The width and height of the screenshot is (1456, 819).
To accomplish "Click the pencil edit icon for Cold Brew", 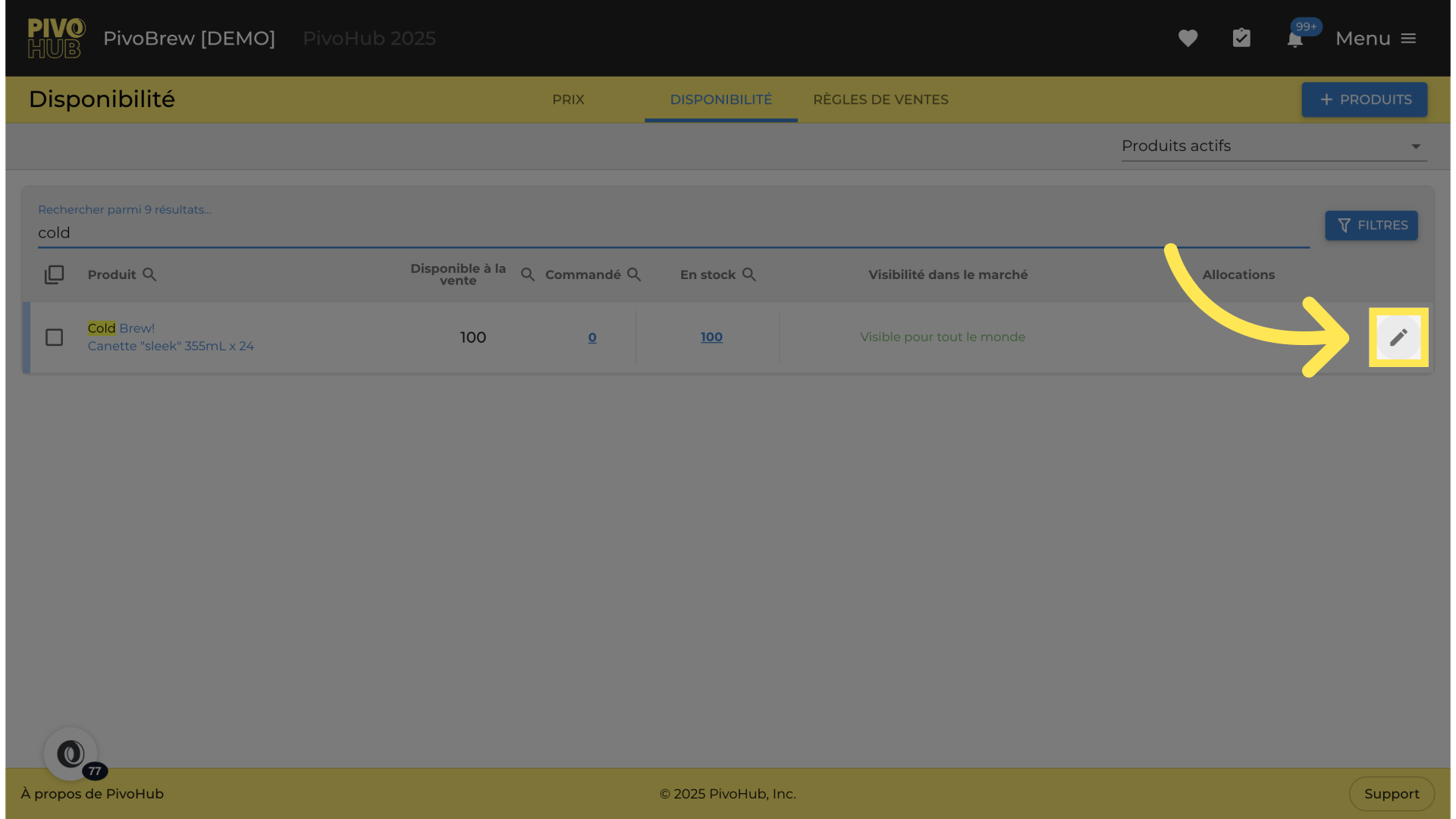I will (x=1398, y=337).
